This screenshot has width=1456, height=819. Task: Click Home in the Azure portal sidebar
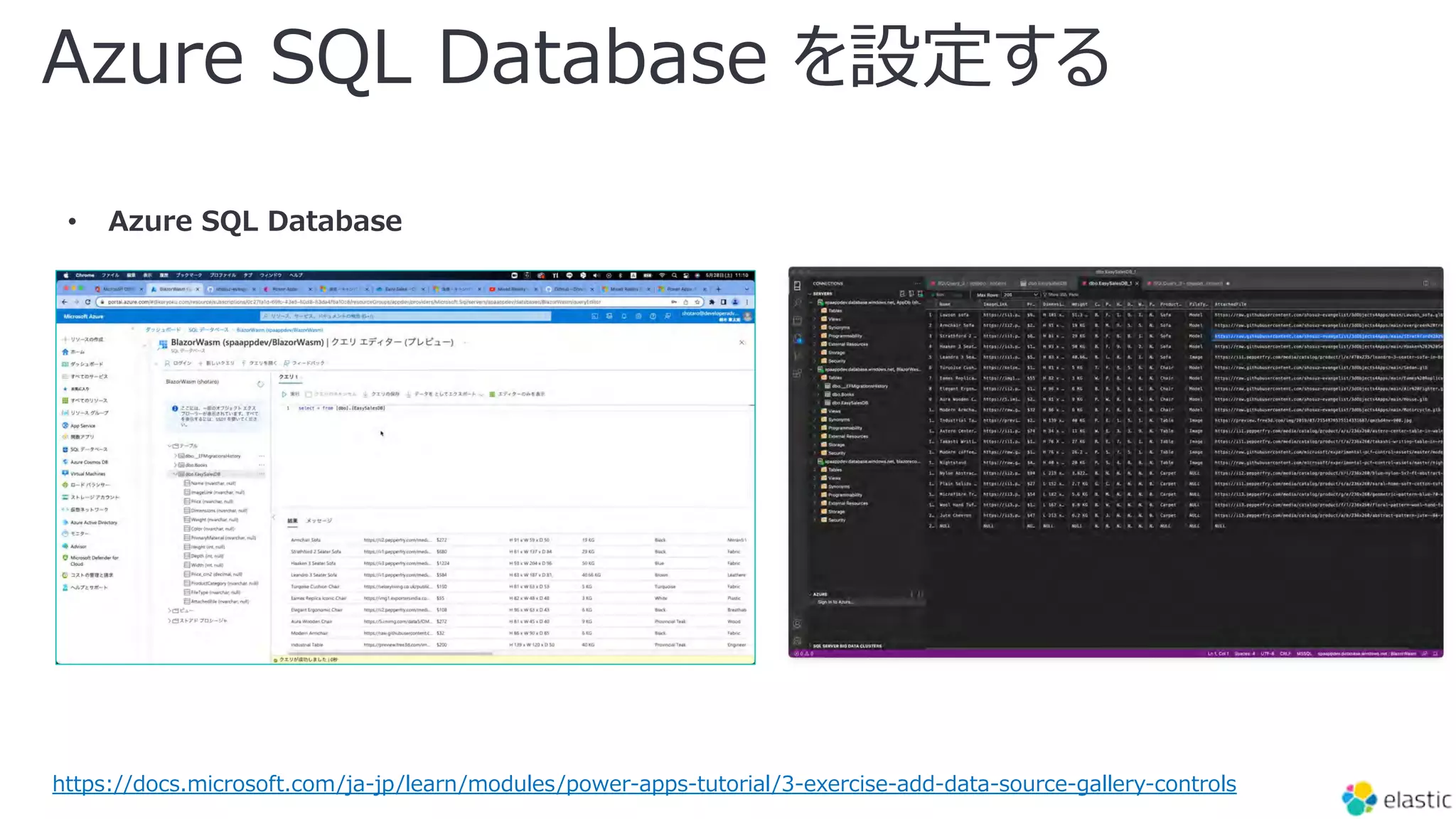(x=74, y=352)
